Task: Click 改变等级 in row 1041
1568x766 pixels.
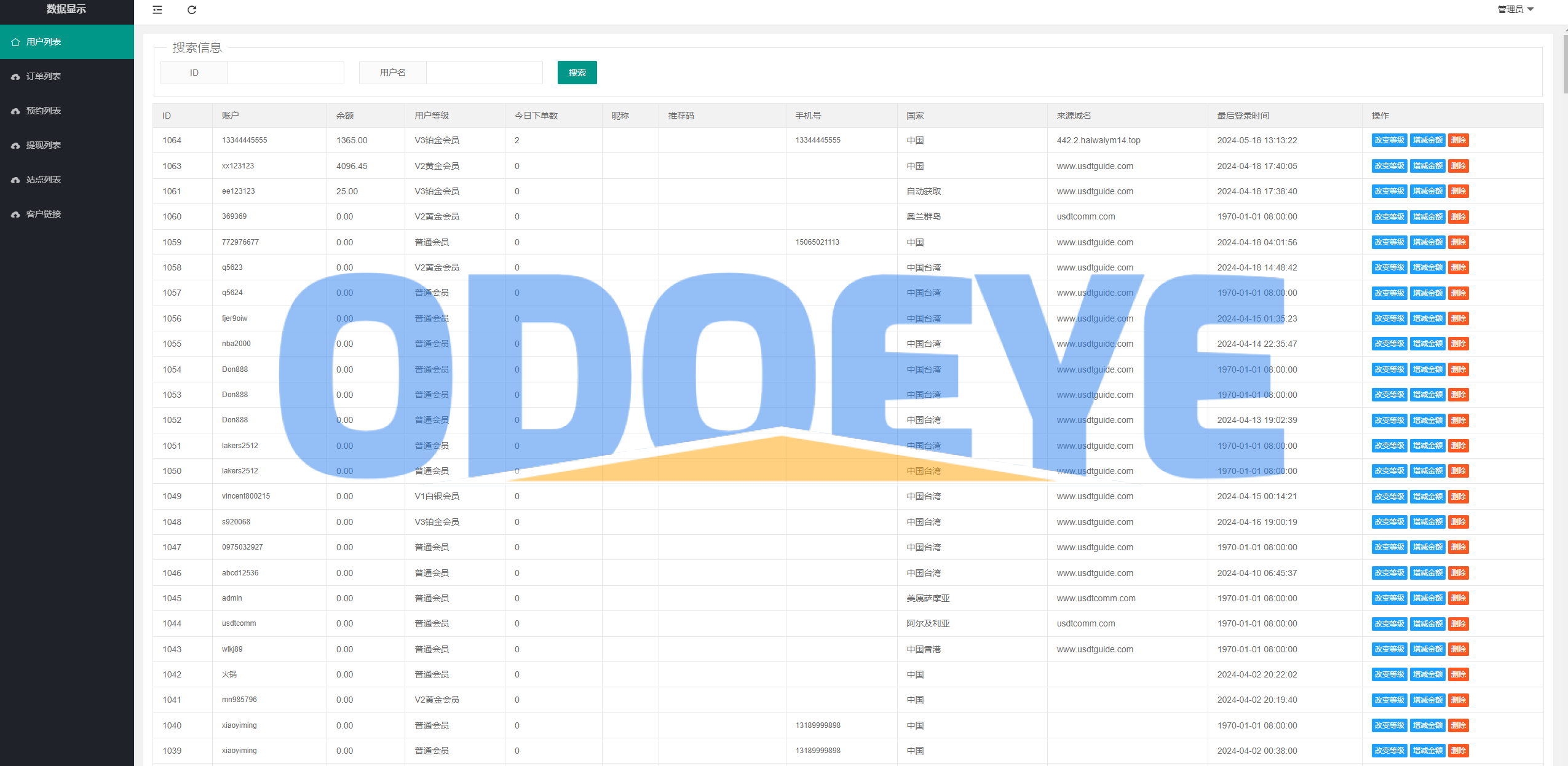Action: [x=1389, y=700]
